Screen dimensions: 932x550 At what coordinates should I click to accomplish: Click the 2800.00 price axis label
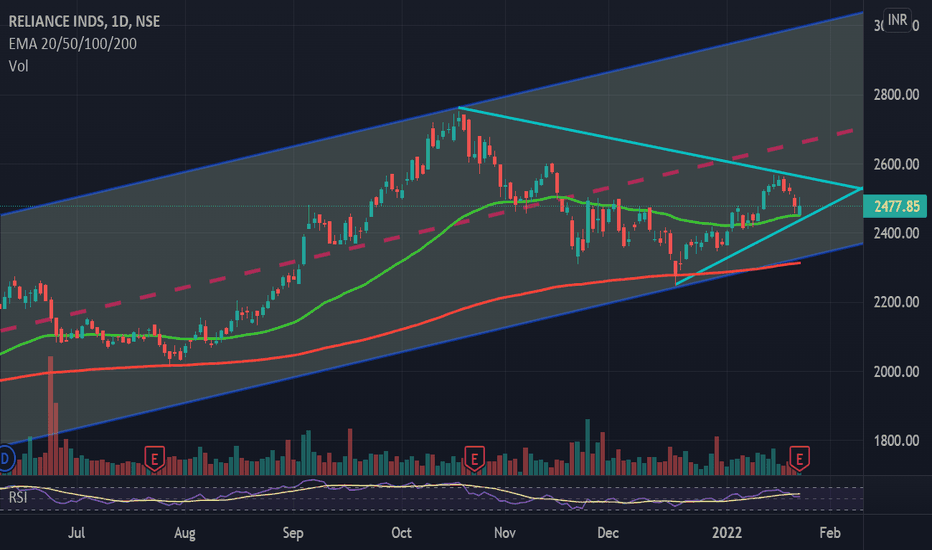(x=896, y=95)
